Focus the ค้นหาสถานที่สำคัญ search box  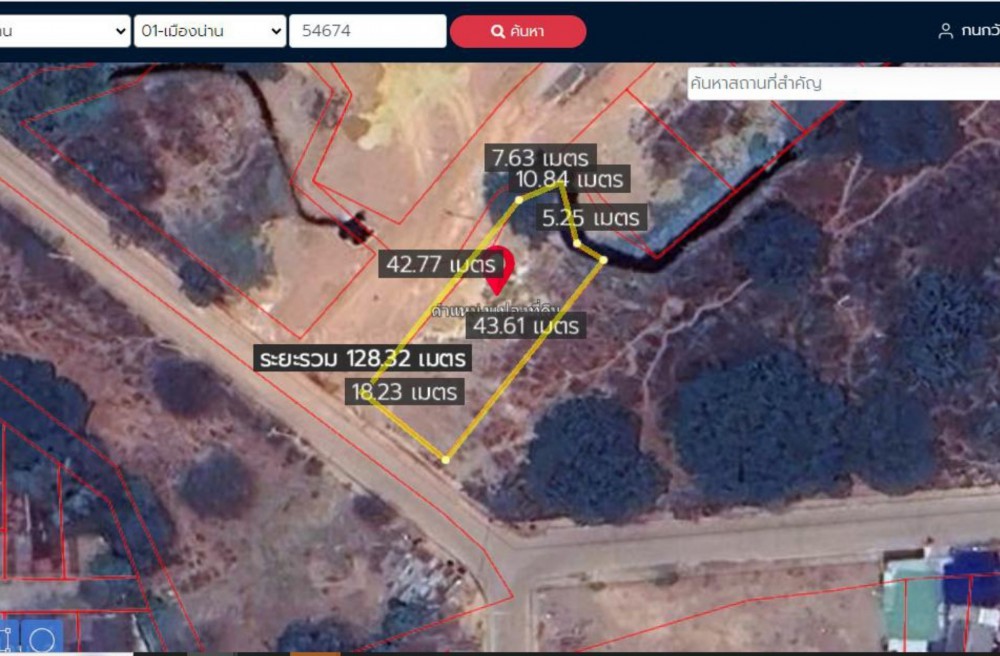(843, 83)
